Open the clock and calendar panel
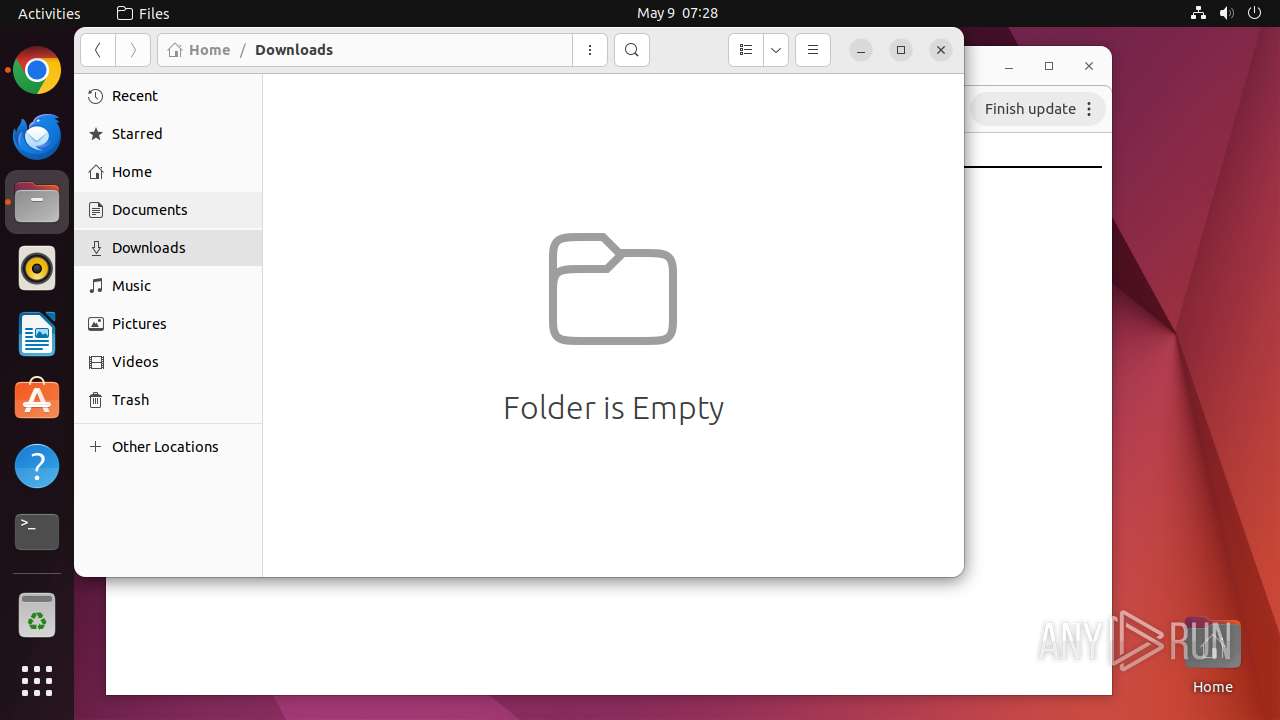Image resolution: width=1280 pixels, height=720 pixels. tap(677, 13)
